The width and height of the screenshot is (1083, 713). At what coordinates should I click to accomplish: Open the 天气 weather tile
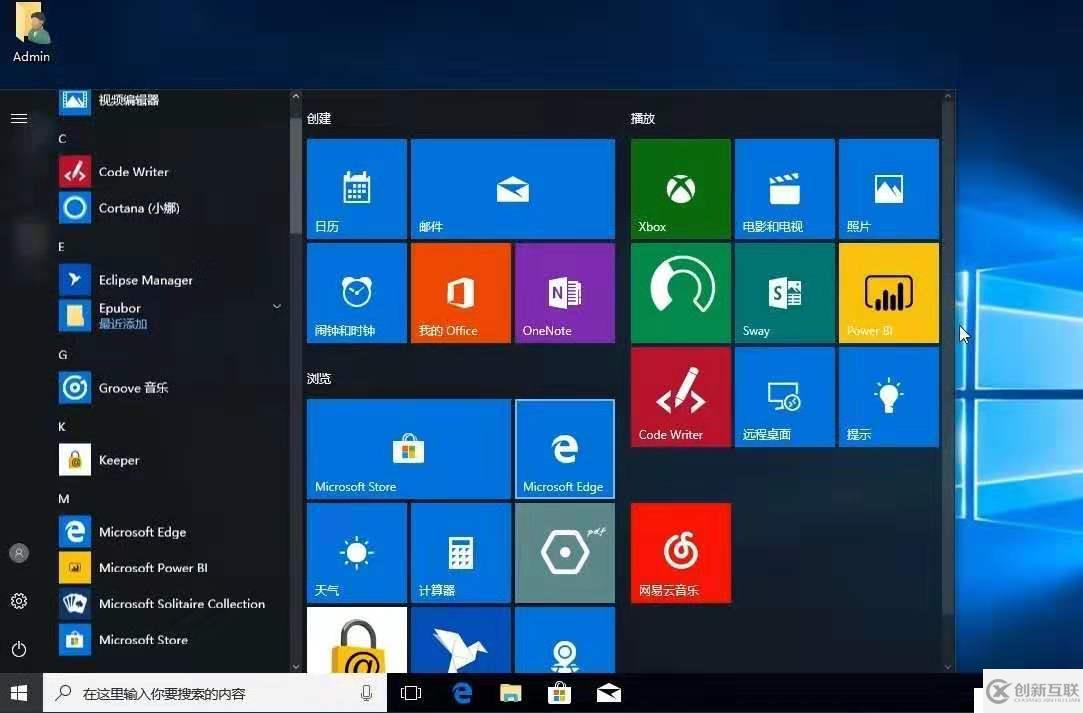pos(356,552)
